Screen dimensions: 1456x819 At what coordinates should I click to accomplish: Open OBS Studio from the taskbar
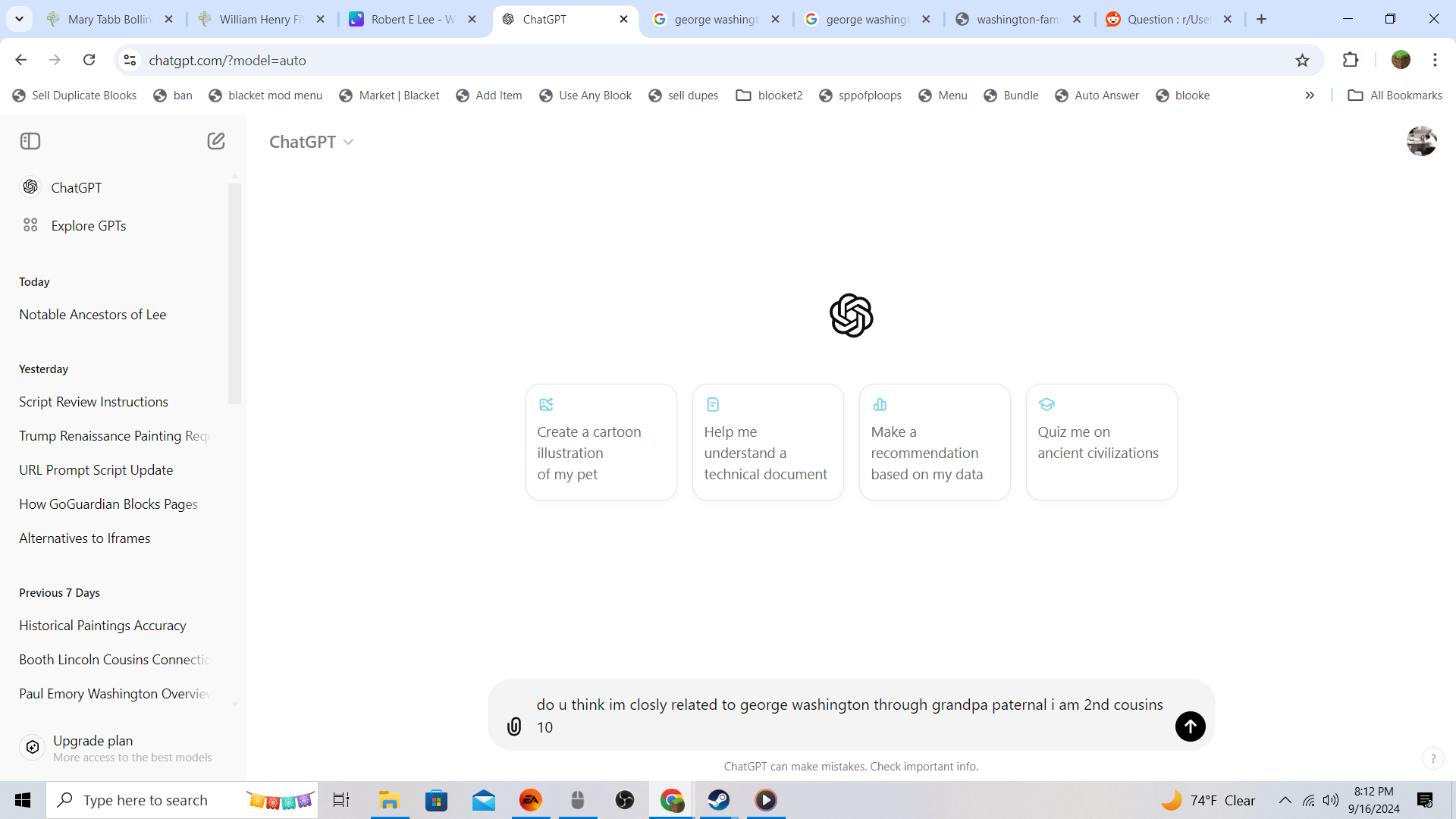[625, 800]
